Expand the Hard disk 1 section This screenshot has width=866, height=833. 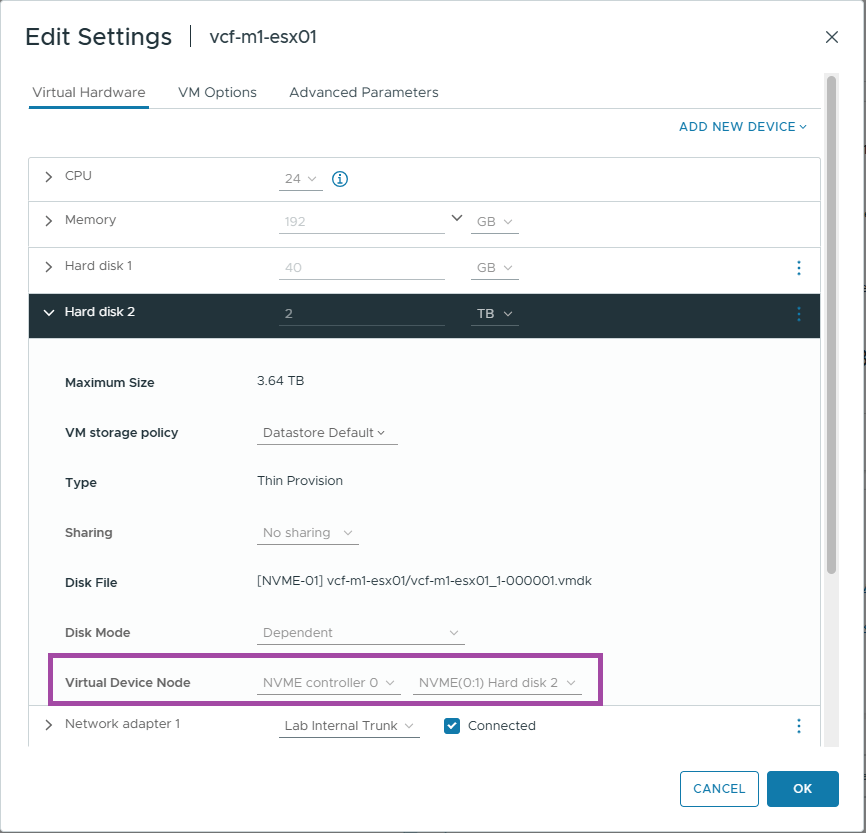coord(49,267)
